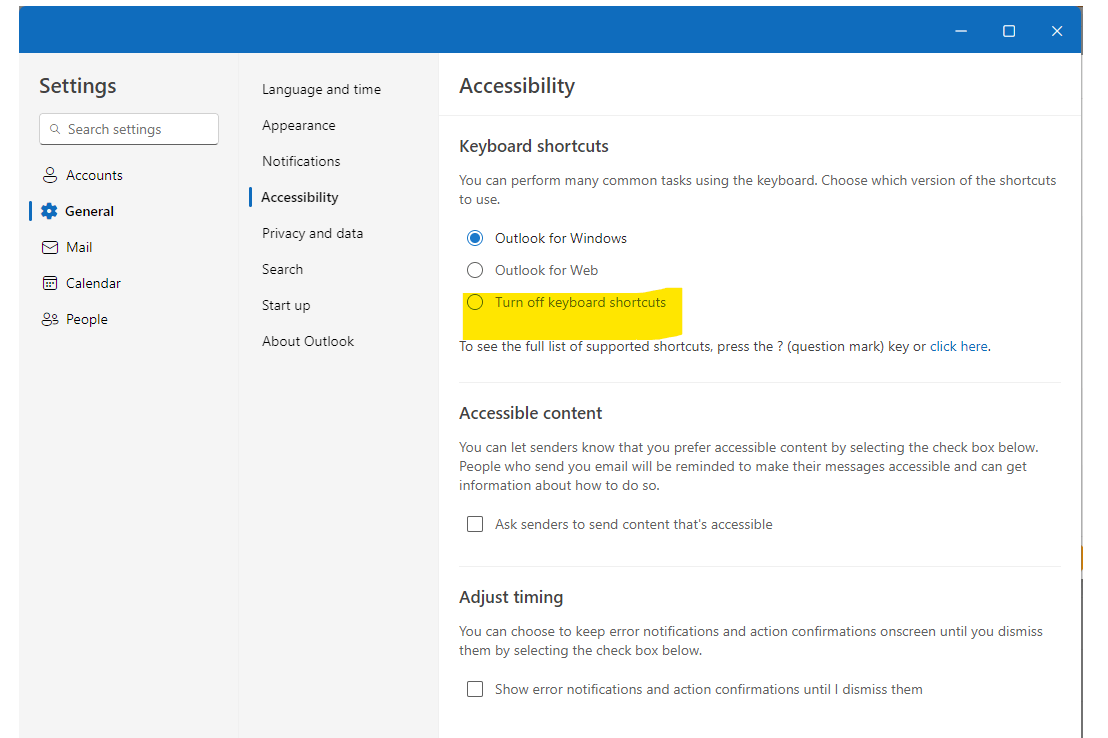Click the Accessible content section heading

(x=531, y=414)
